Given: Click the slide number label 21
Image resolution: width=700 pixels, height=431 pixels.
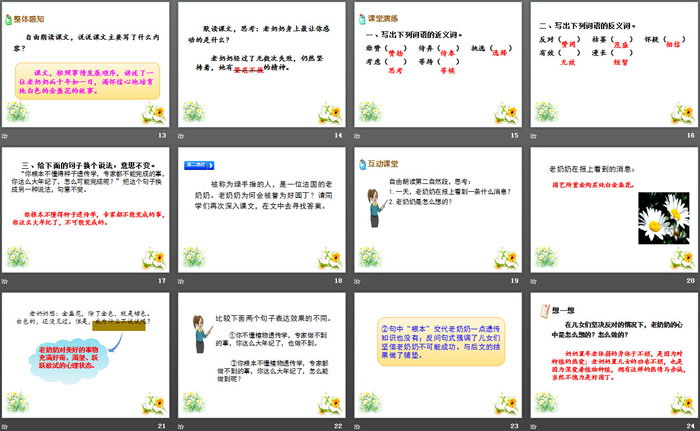Looking at the screenshot, I should pos(162,426).
